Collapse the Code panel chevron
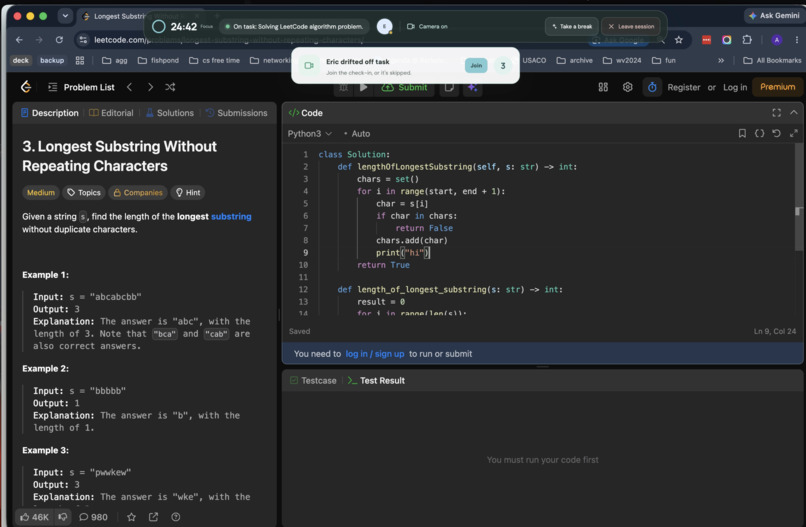 pos(794,112)
